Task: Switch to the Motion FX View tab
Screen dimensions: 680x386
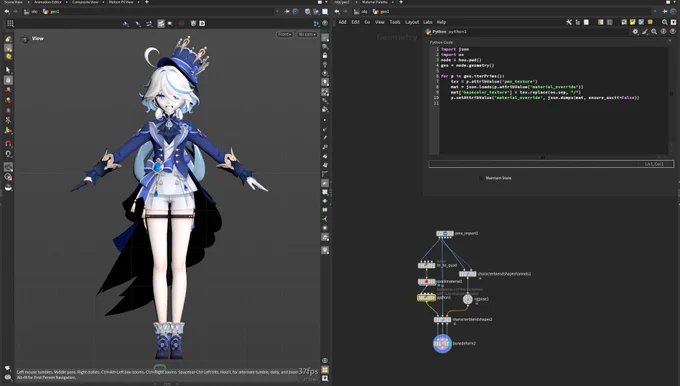Action: (x=121, y=2)
